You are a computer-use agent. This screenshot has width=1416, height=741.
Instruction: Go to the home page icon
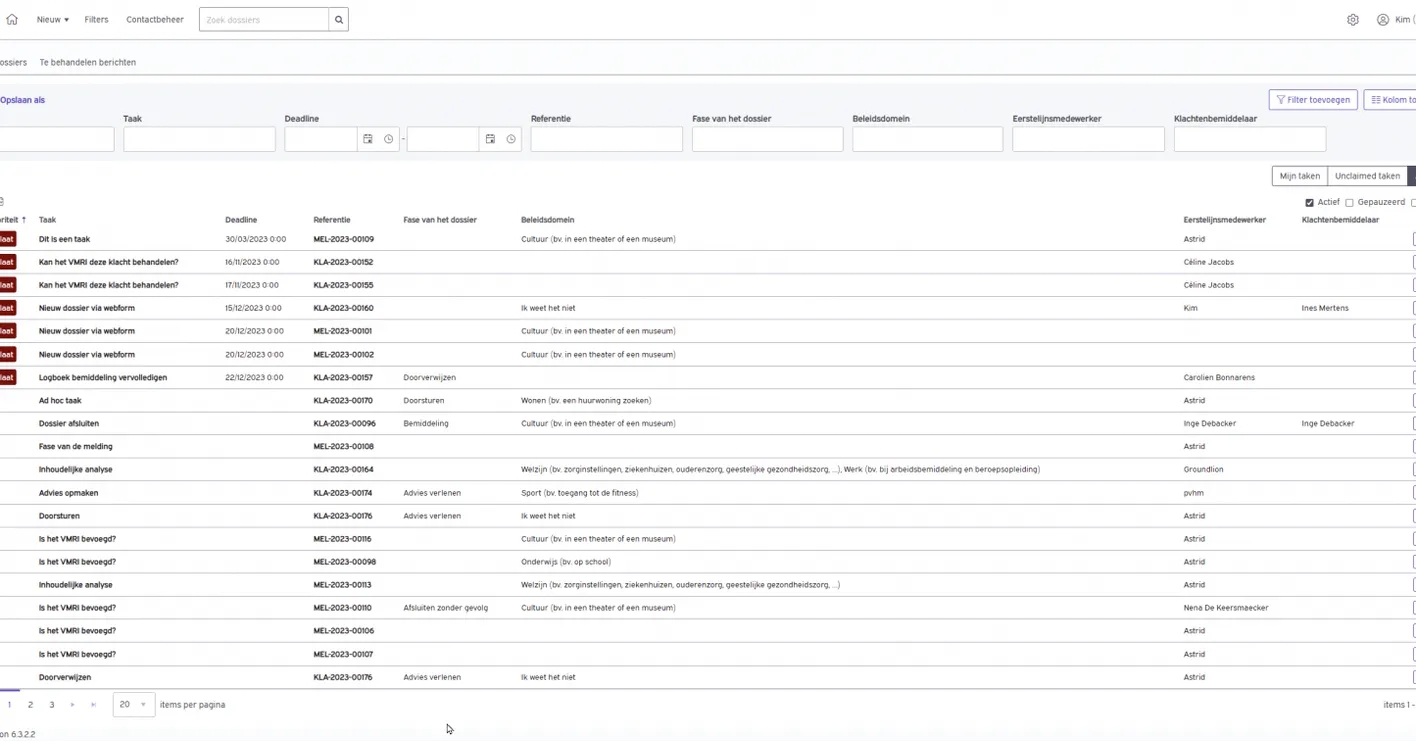coord(12,19)
